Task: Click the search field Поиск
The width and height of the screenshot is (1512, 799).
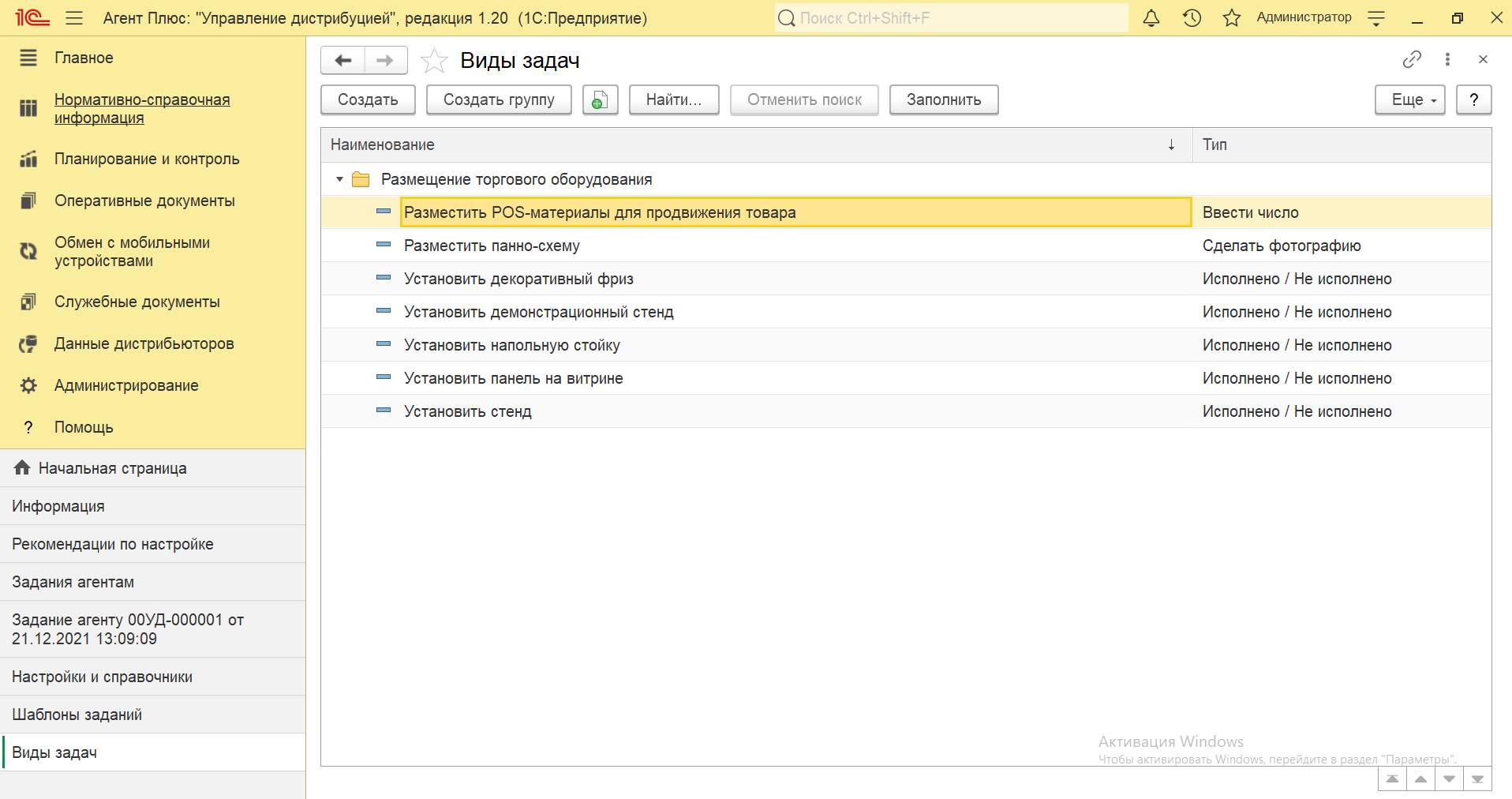Action: click(x=951, y=18)
